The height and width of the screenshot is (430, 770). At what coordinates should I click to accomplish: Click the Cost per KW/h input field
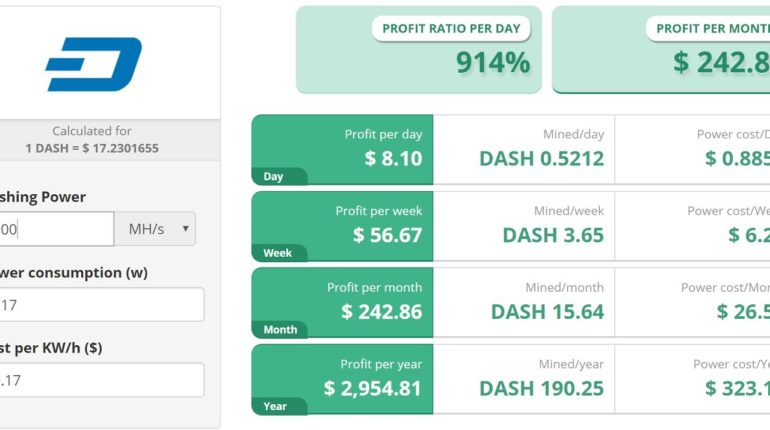point(102,380)
